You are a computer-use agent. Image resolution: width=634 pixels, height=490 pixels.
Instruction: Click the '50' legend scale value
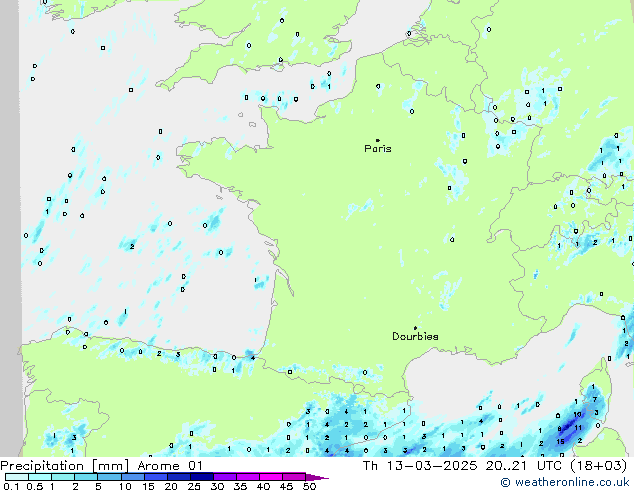click(x=310, y=486)
